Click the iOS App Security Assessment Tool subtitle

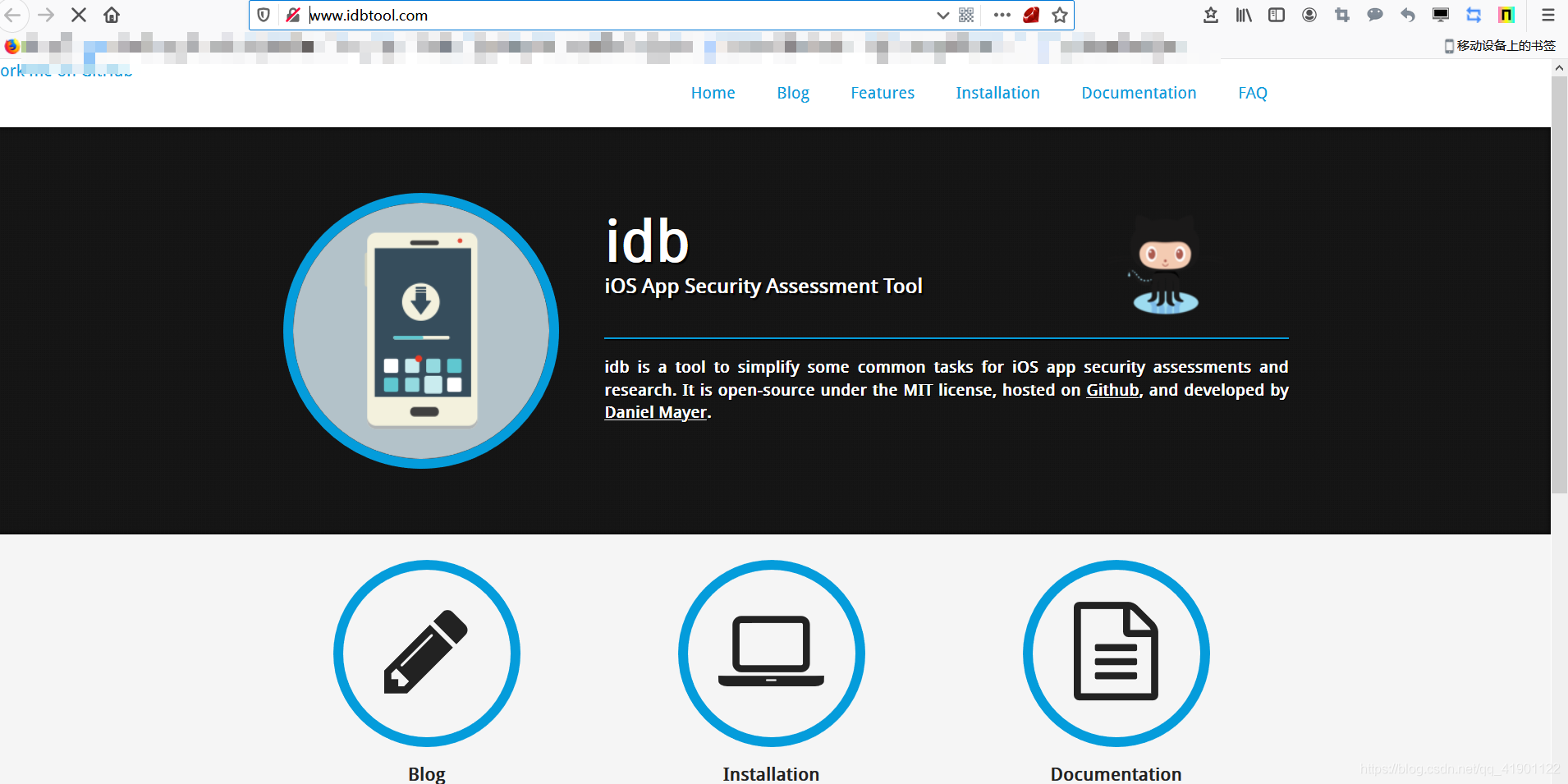[763, 287]
